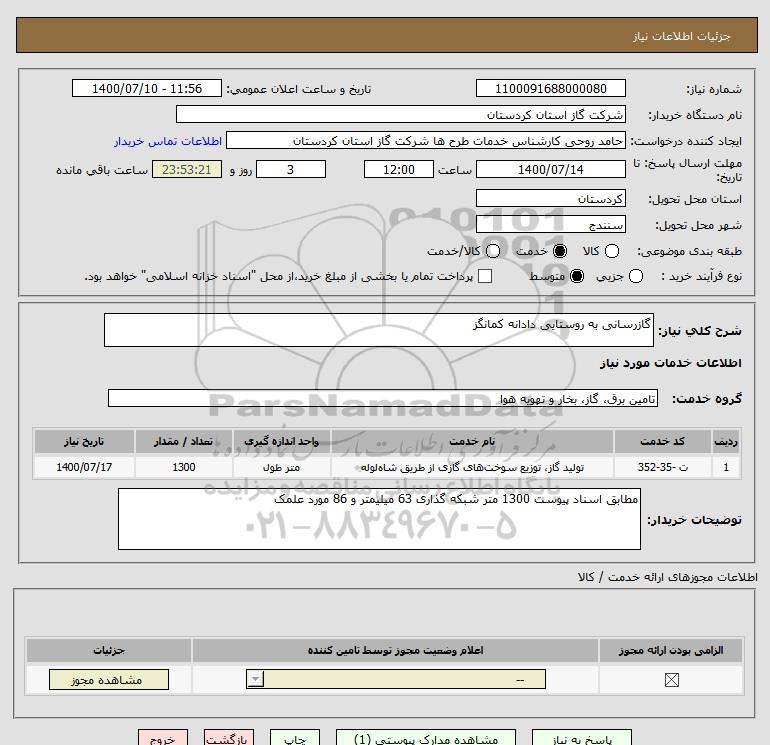
Task: Select the کالا radio button
Action: tap(611, 251)
